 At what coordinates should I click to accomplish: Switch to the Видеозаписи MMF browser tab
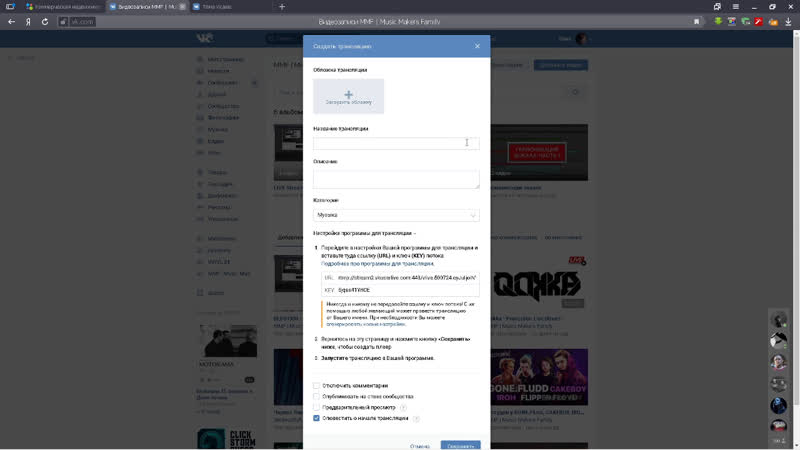click(x=147, y=6)
